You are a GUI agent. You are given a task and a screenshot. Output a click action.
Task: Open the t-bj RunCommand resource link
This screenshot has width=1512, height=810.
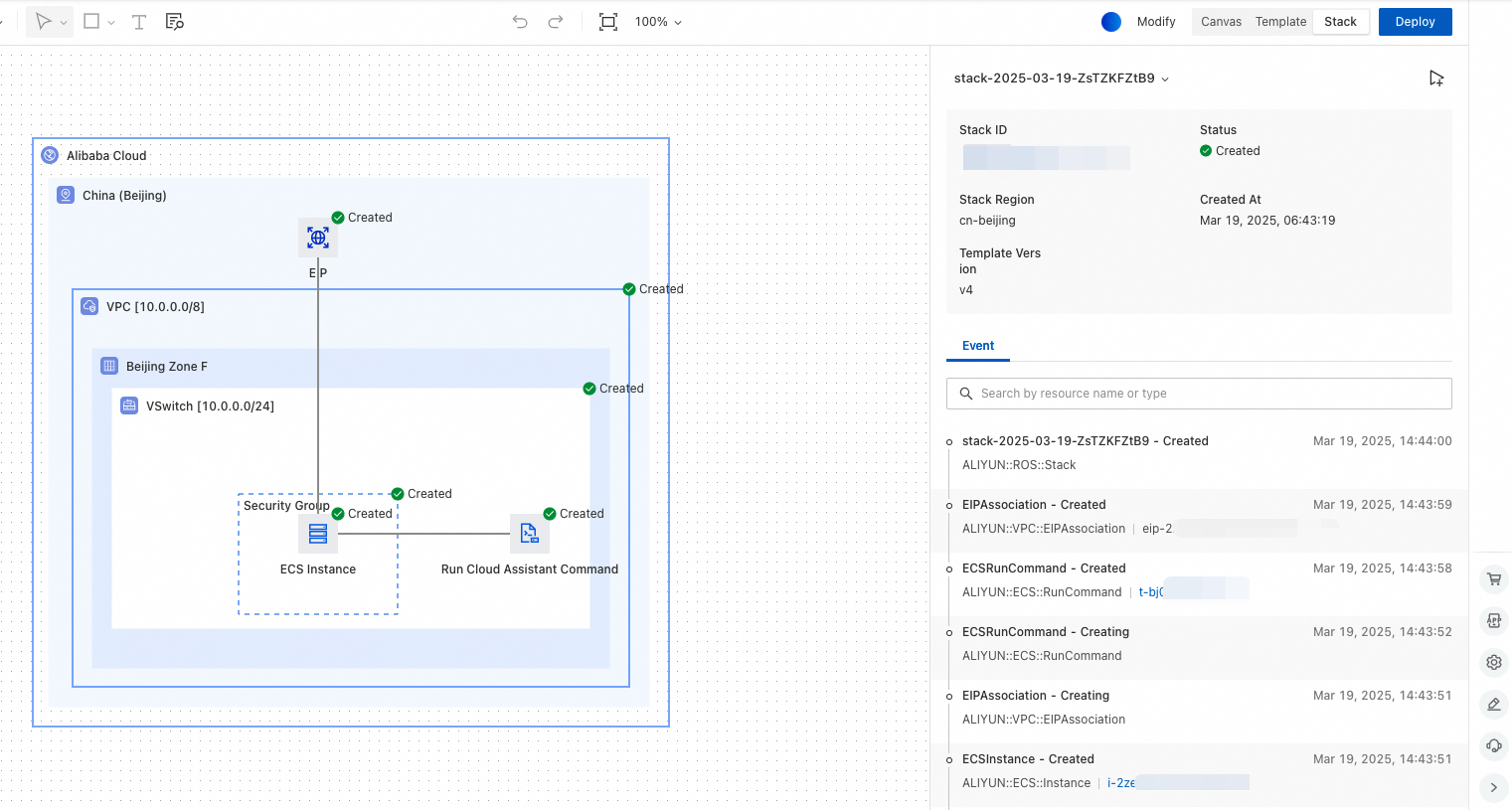pyautogui.click(x=1151, y=592)
